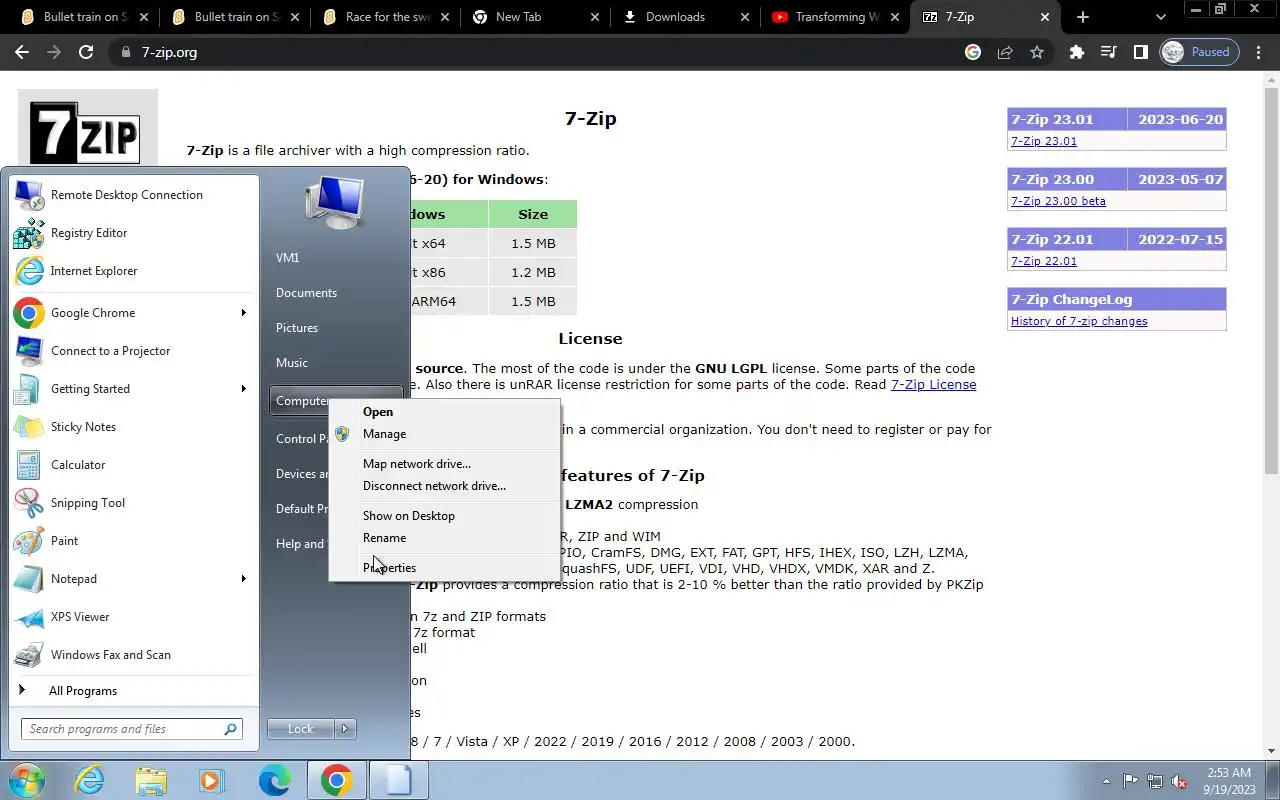Open shutdown options arrow next to Lock
Viewport: 1280px width, 800px height.
(x=345, y=729)
